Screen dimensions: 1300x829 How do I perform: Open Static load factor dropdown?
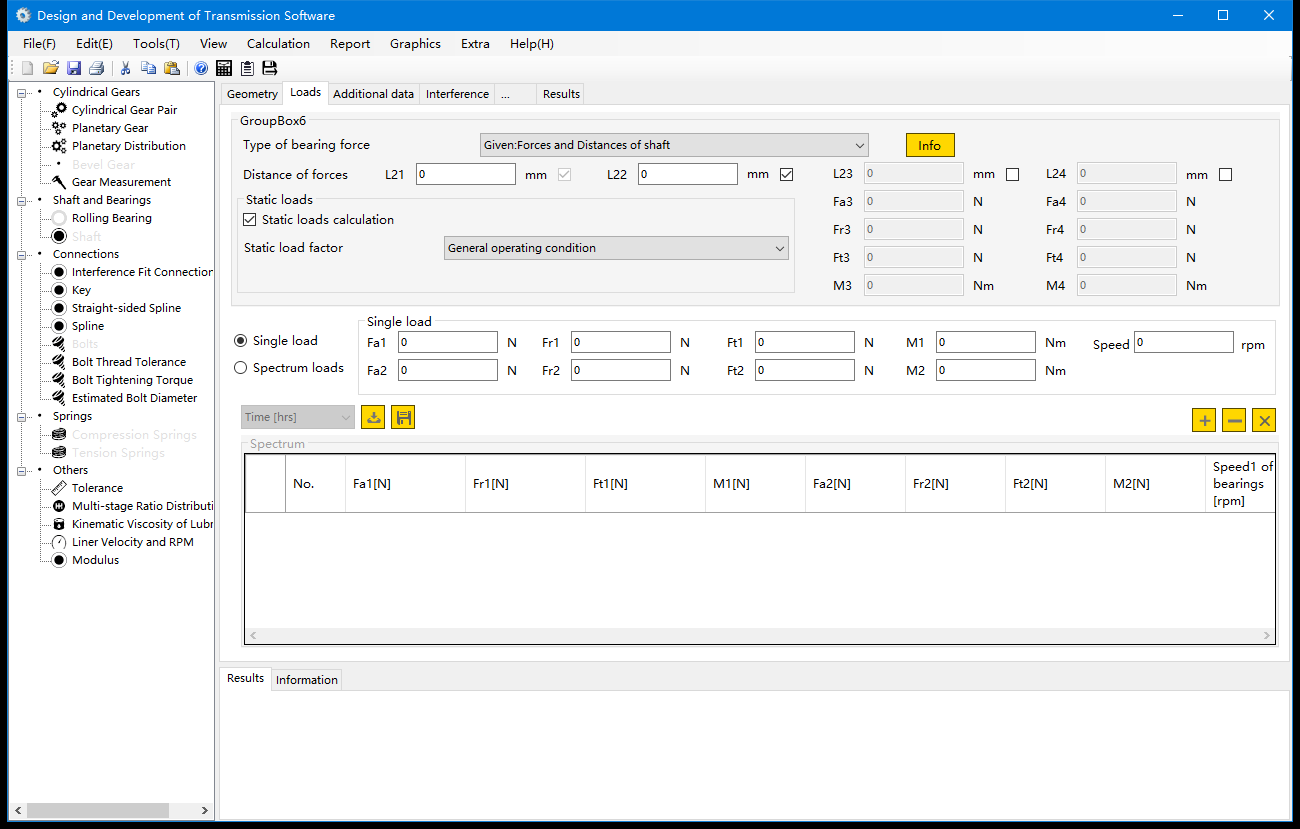[616, 248]
